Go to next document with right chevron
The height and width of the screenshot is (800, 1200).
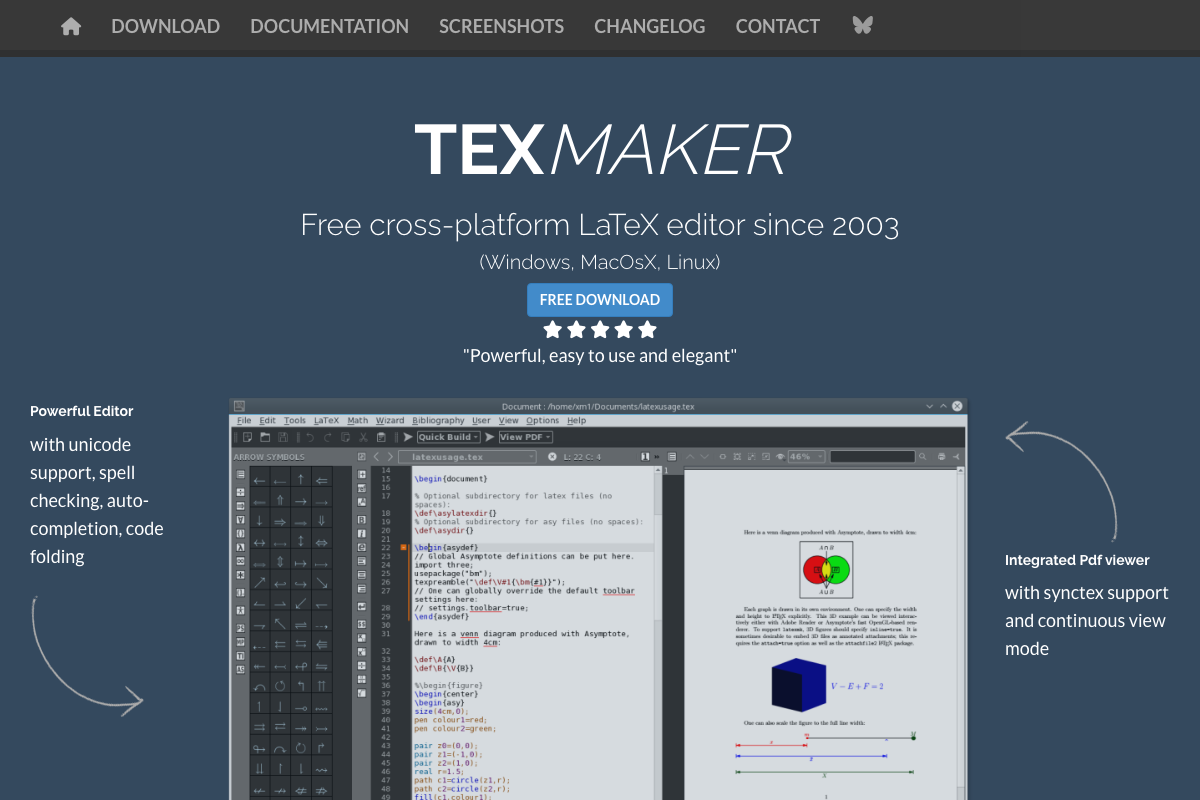(x=390, y=457)
